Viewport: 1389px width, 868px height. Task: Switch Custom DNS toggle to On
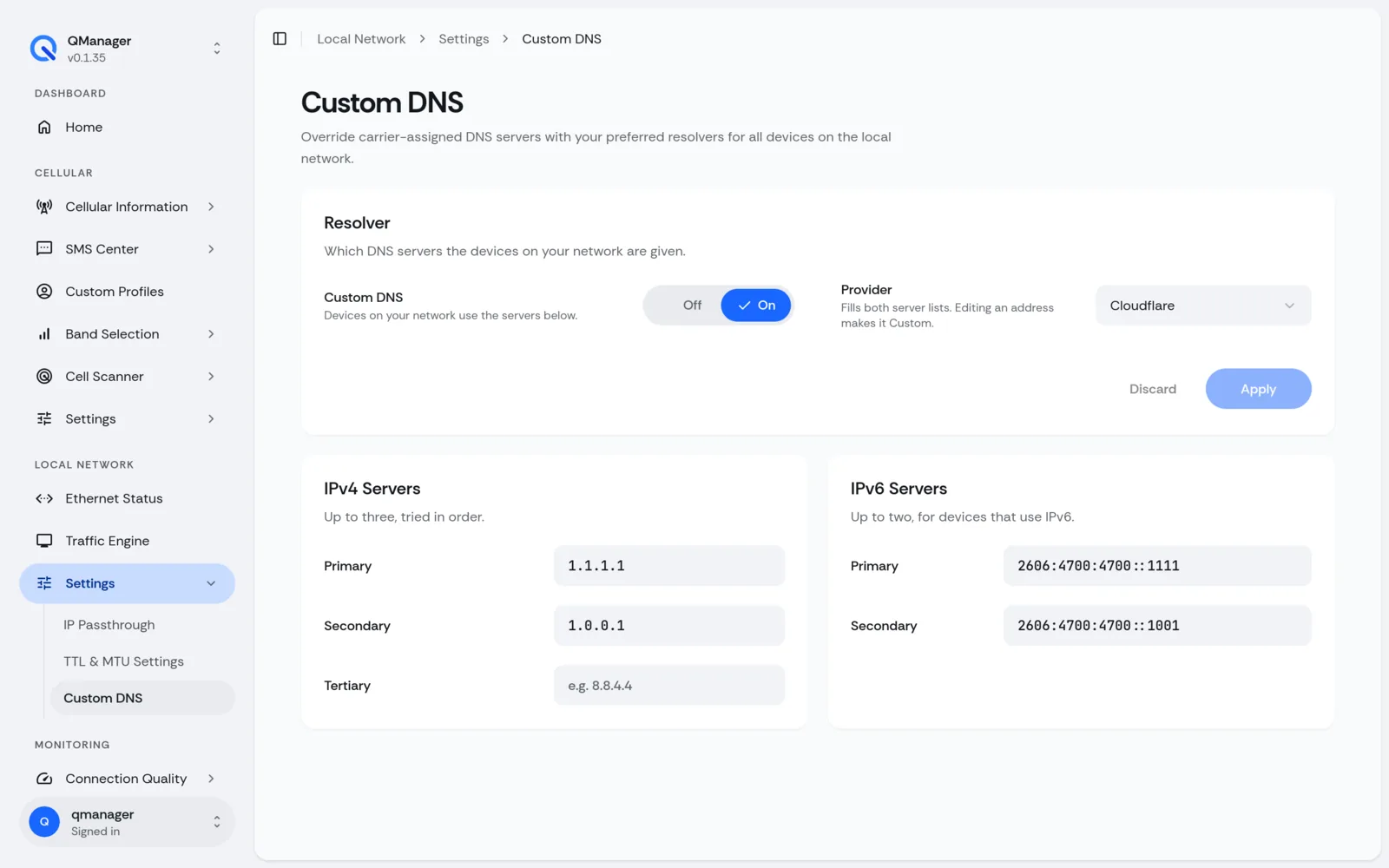pos(755,306)
